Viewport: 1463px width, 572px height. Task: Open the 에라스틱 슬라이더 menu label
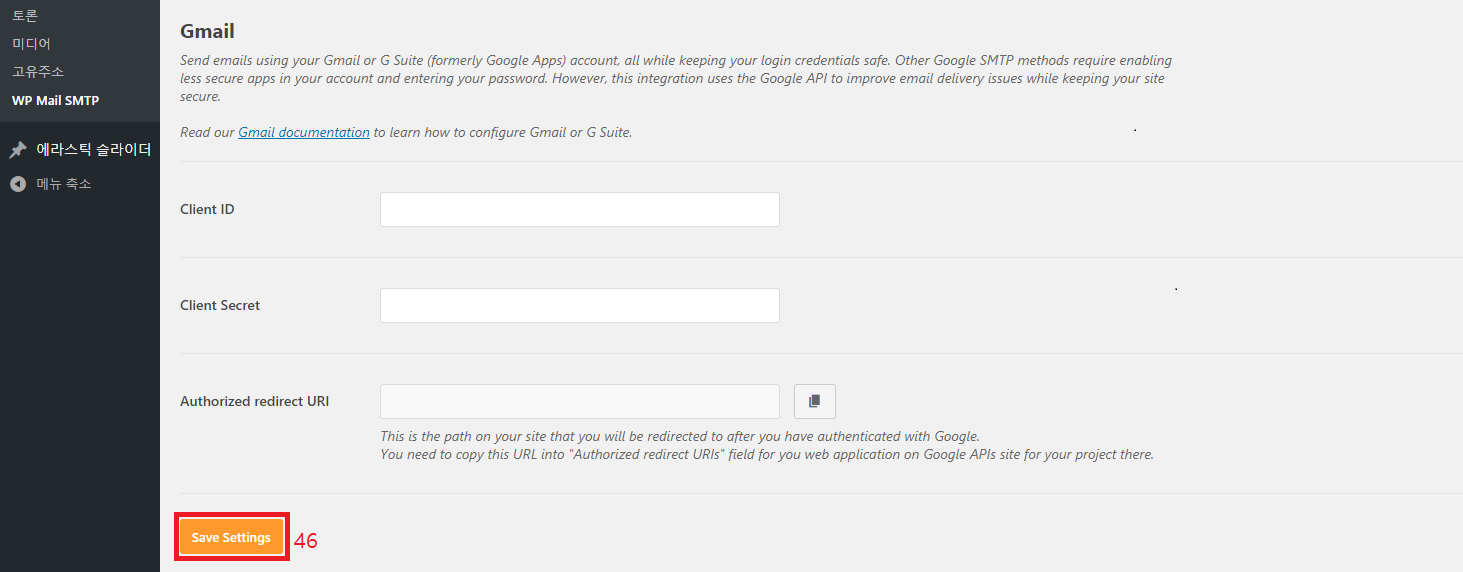click(x=94, y=150)
